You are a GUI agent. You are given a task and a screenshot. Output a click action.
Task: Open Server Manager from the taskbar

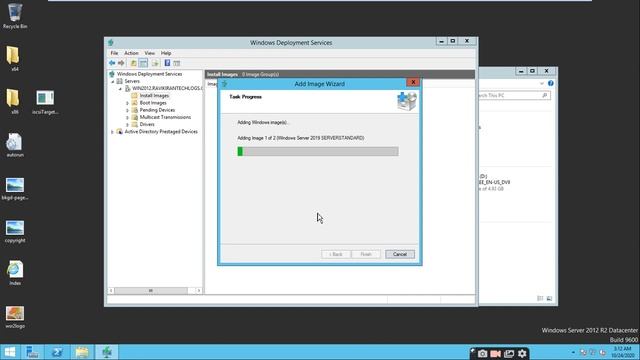click(x=32, y=352)
